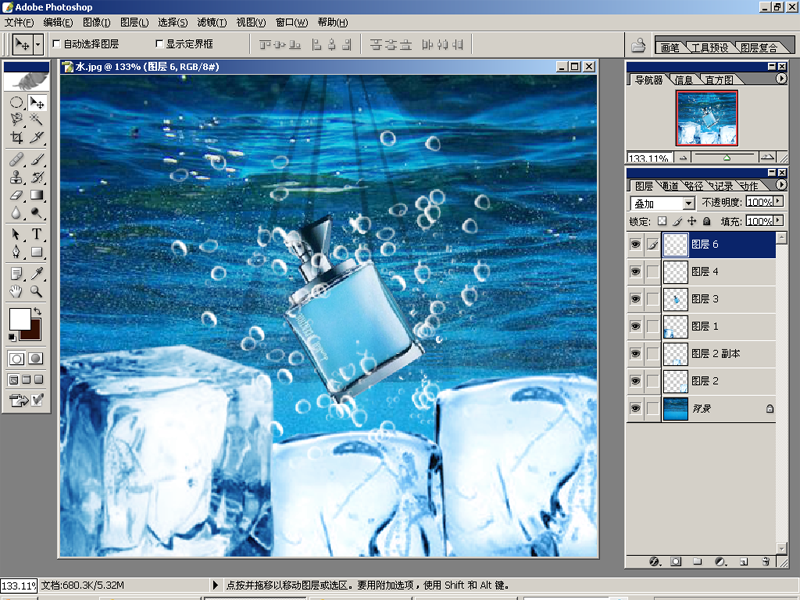Hide 图层 6 with its eye icon
Image resolution: width=800 pixels, height=600 pixels.
click(x=635, y=244)
